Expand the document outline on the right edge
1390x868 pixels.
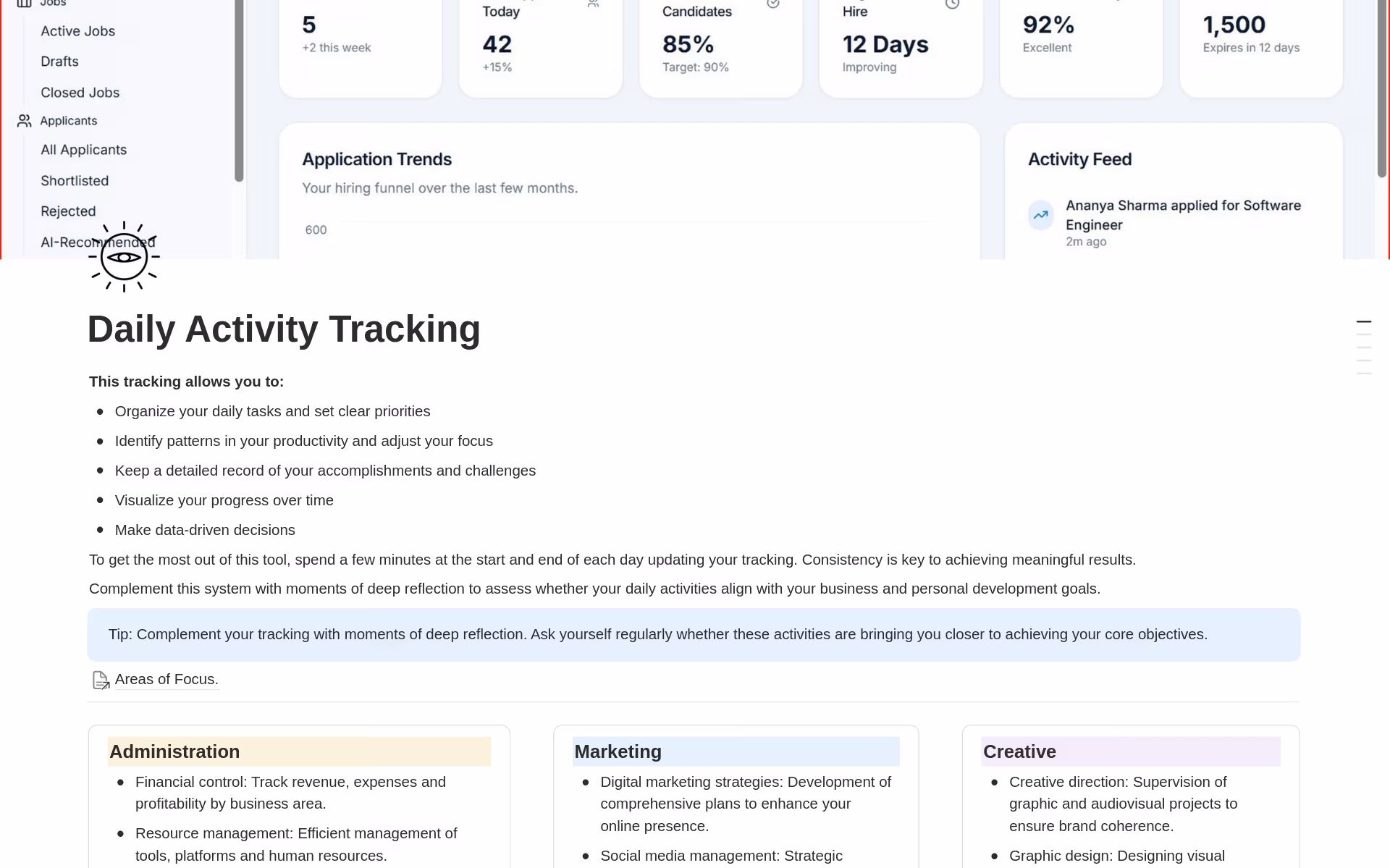(1364, 347)
